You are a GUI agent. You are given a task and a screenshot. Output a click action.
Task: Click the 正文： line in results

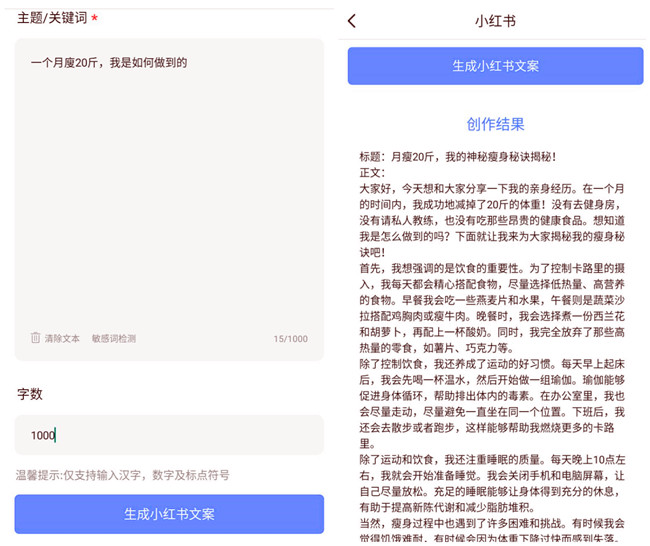point(372,172)
